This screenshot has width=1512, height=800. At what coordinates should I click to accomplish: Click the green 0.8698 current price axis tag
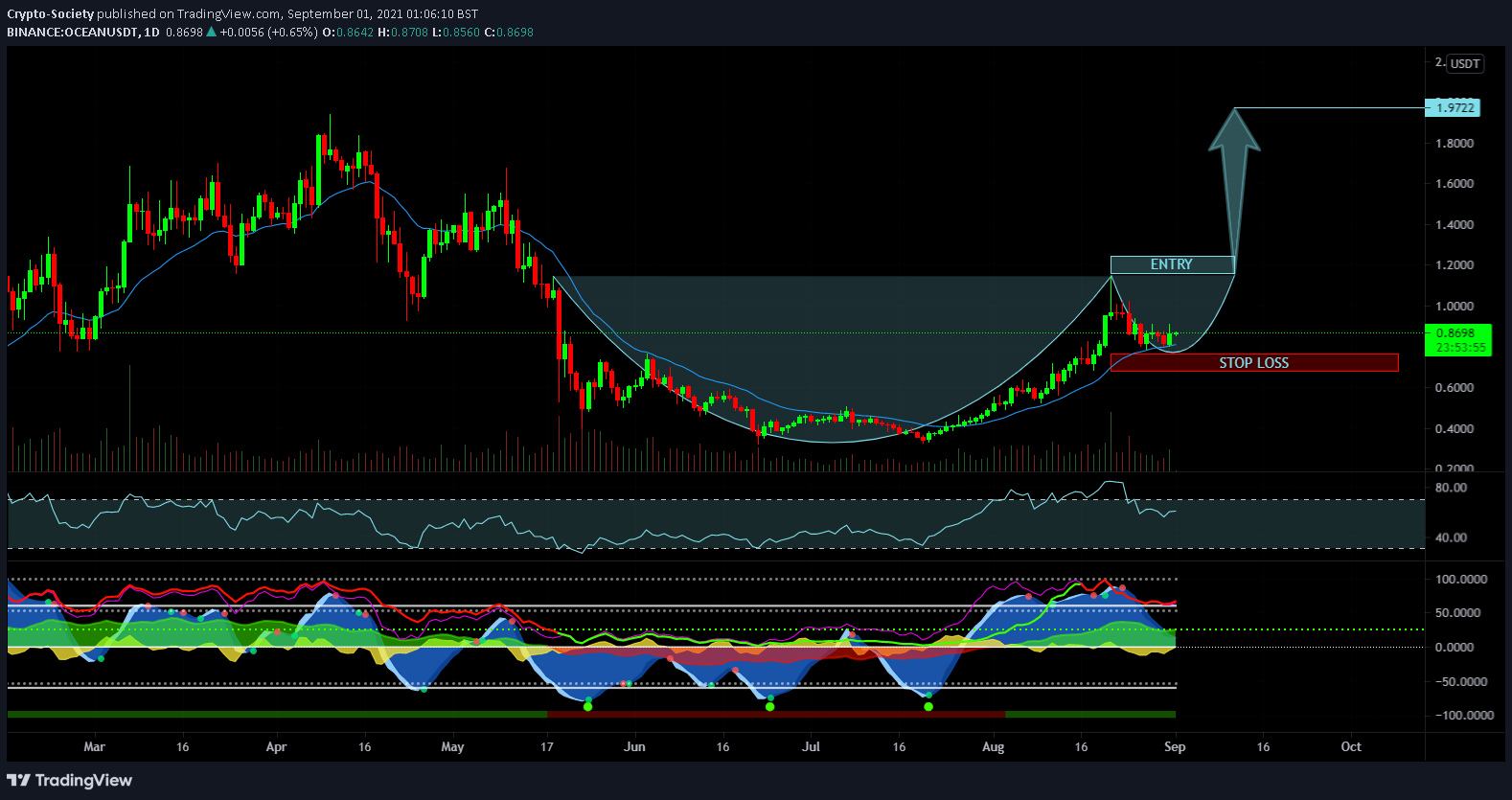1455,333
